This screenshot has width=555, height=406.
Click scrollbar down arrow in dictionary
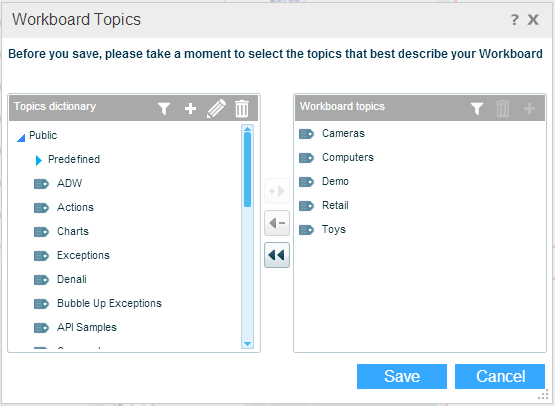247,344
